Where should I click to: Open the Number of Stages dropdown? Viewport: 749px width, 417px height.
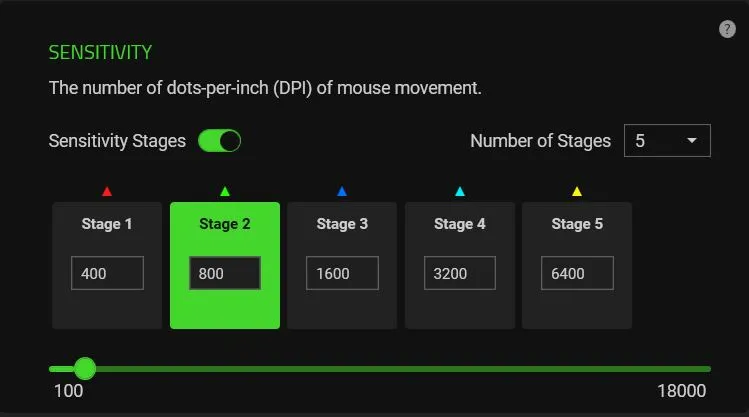pyautogui.click(x=667, y=140)
